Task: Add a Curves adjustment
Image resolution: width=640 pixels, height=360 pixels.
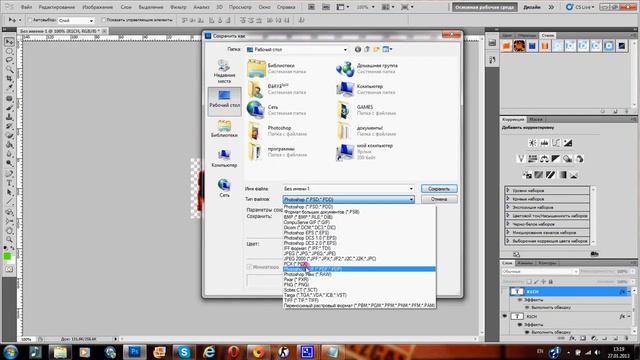Action: tap(556, 143)
